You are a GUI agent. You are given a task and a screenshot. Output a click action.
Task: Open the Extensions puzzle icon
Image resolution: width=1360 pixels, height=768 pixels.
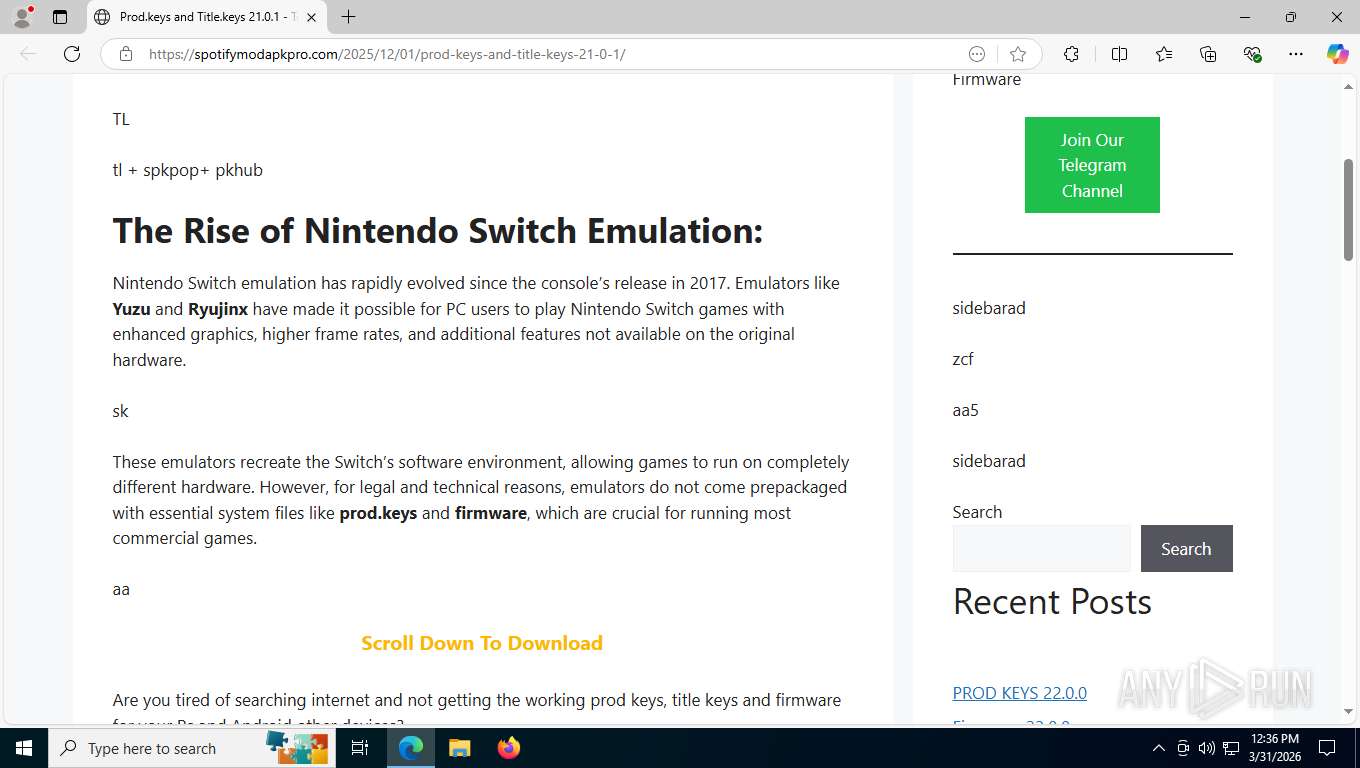[1071, 54]
